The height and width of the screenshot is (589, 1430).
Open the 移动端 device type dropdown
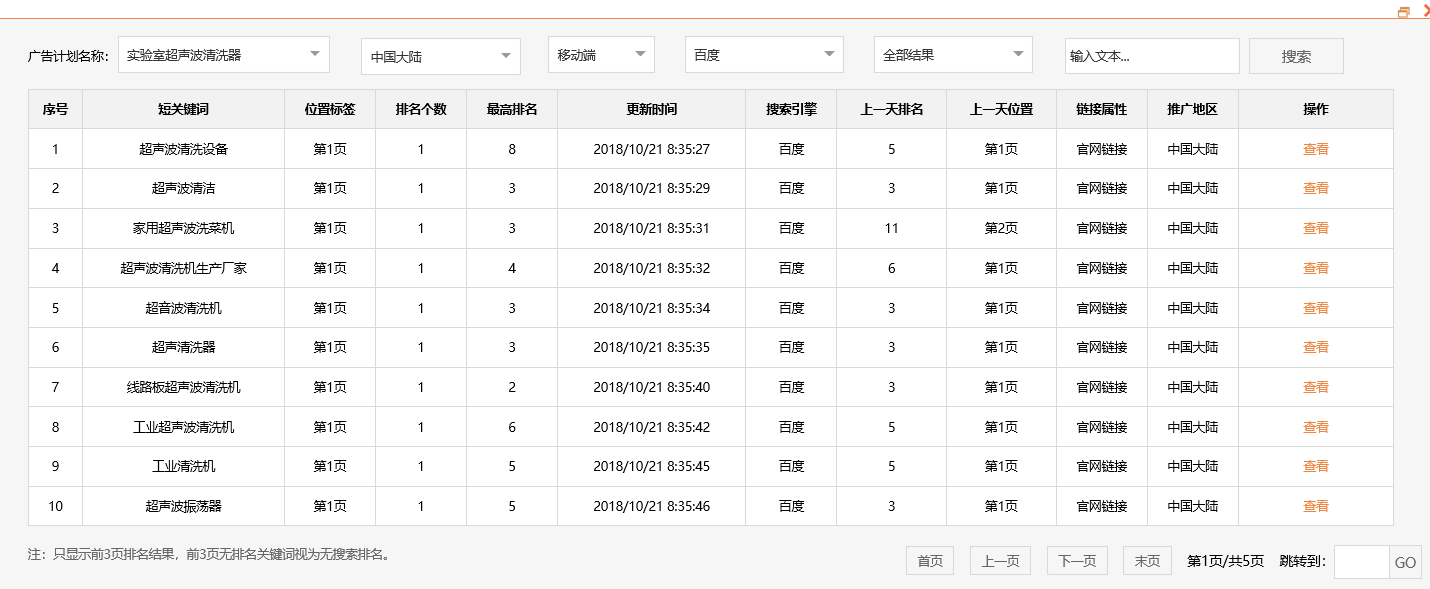(x=600, y=54)
